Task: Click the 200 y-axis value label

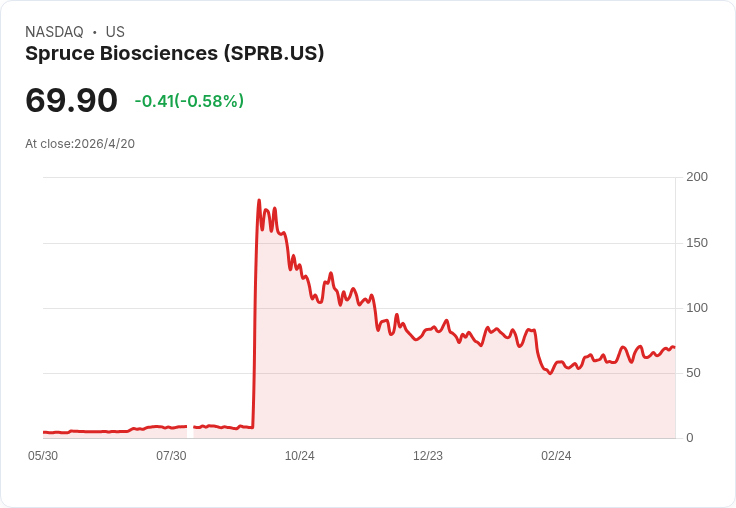Action: [x=697, y=177]
